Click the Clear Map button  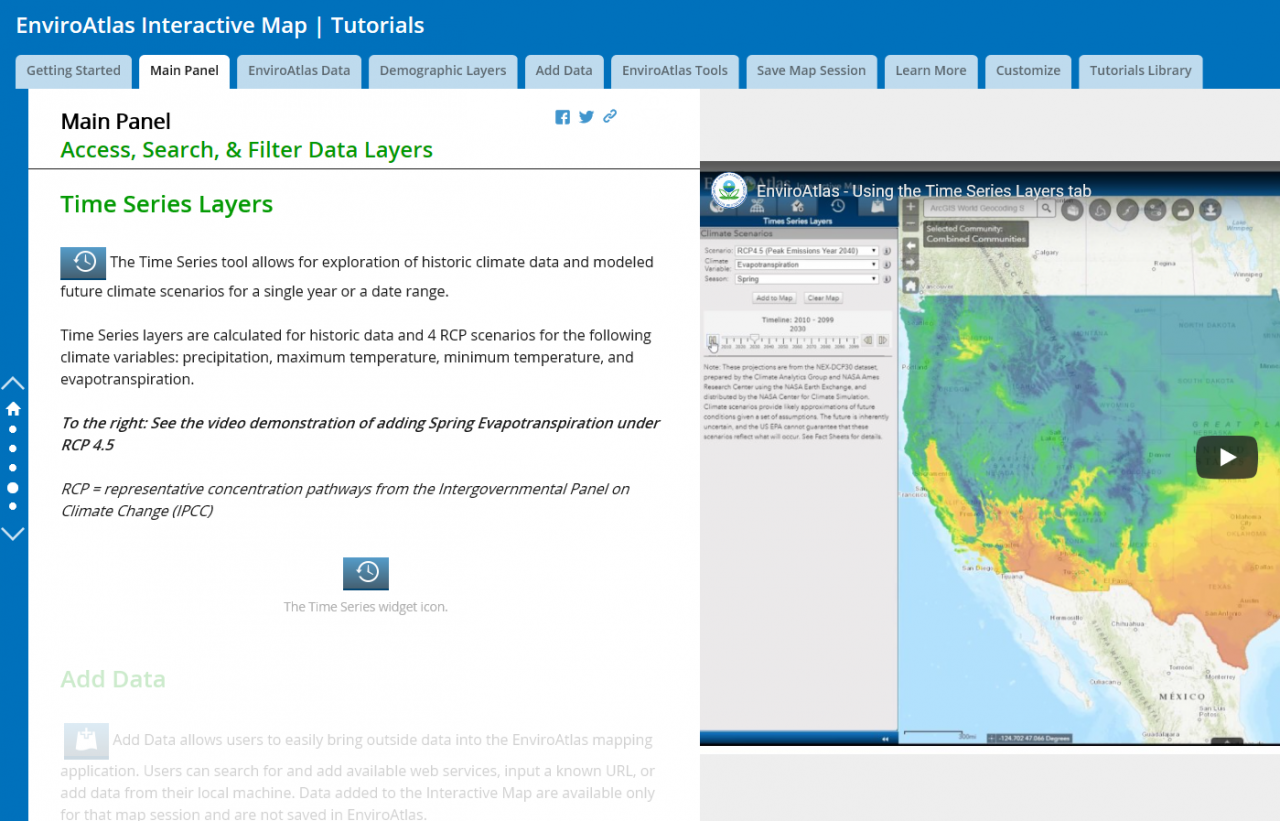pyautogui.click(x=823, y=298)
